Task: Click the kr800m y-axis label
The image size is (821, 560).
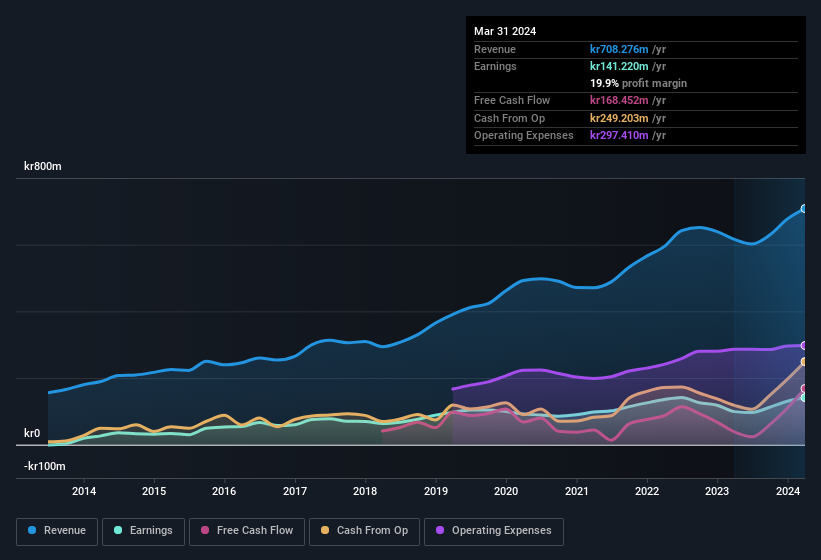Action: [x=42, y=166]
